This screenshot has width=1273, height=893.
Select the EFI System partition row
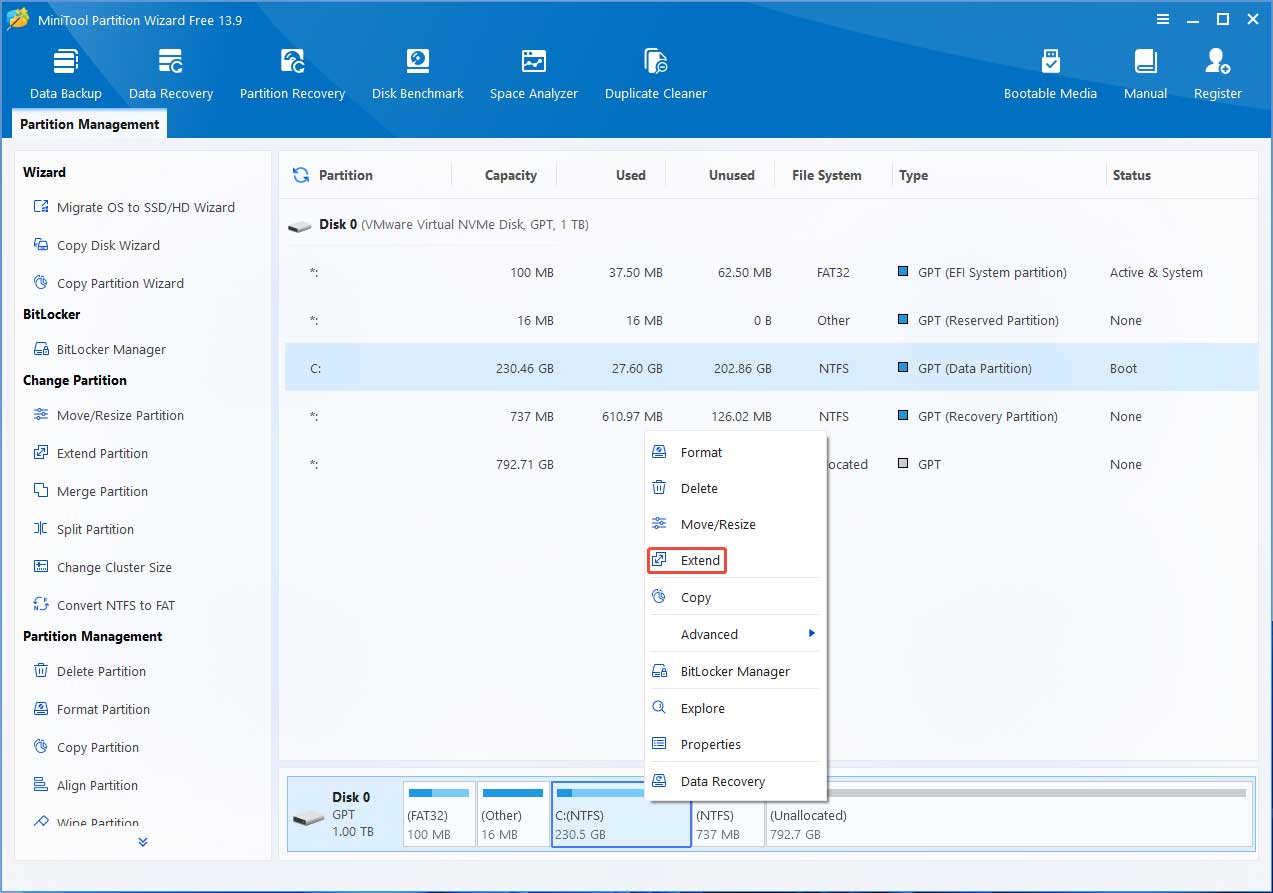(x=771, y=272)
